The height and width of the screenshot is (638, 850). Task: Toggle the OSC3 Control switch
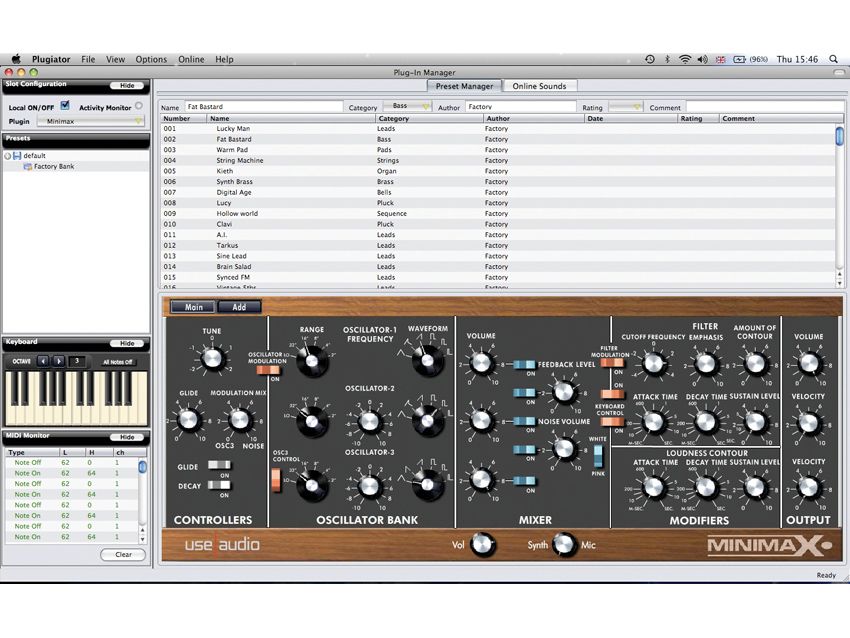tap(276, 479)
